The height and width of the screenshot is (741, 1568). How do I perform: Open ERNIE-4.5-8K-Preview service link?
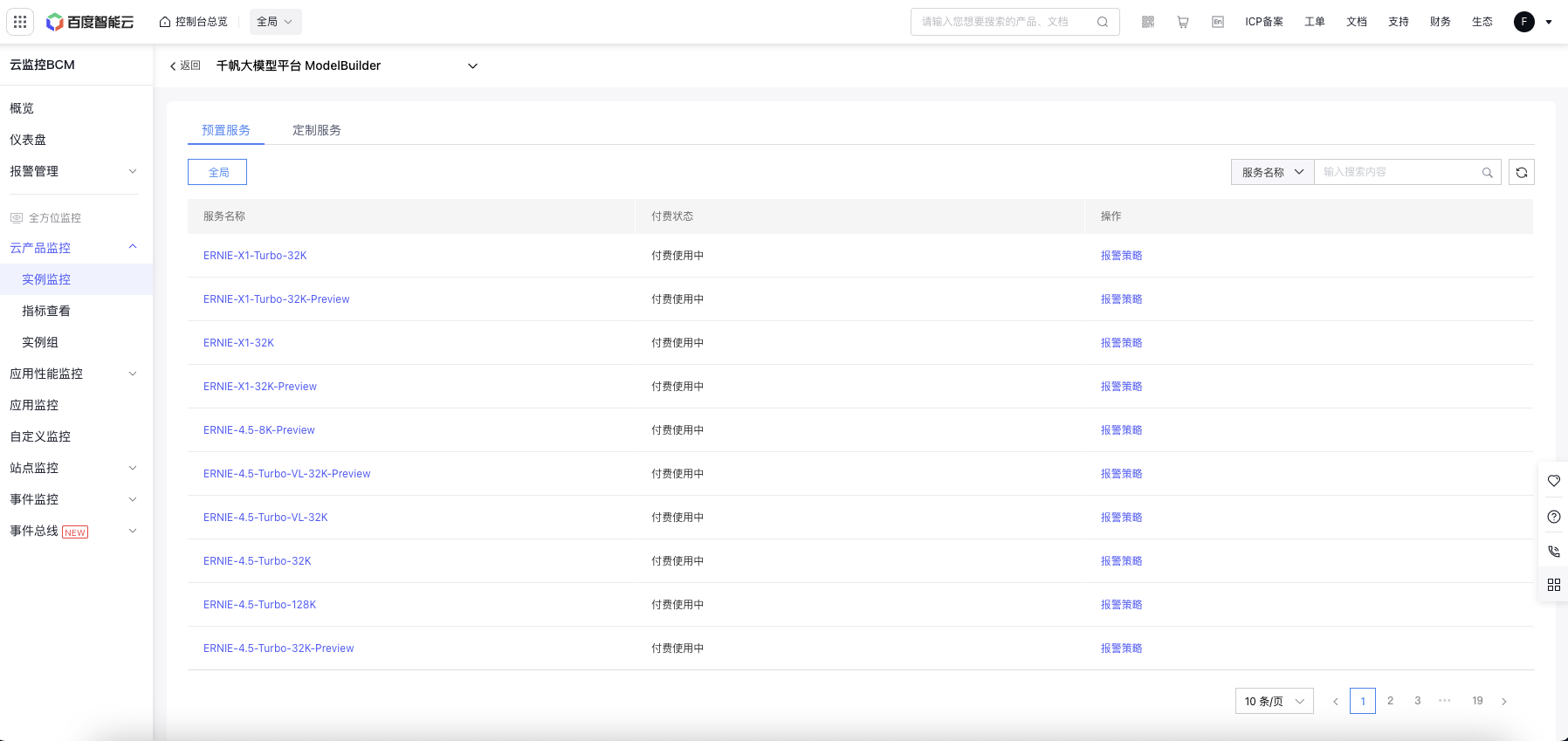coord(259,430)
